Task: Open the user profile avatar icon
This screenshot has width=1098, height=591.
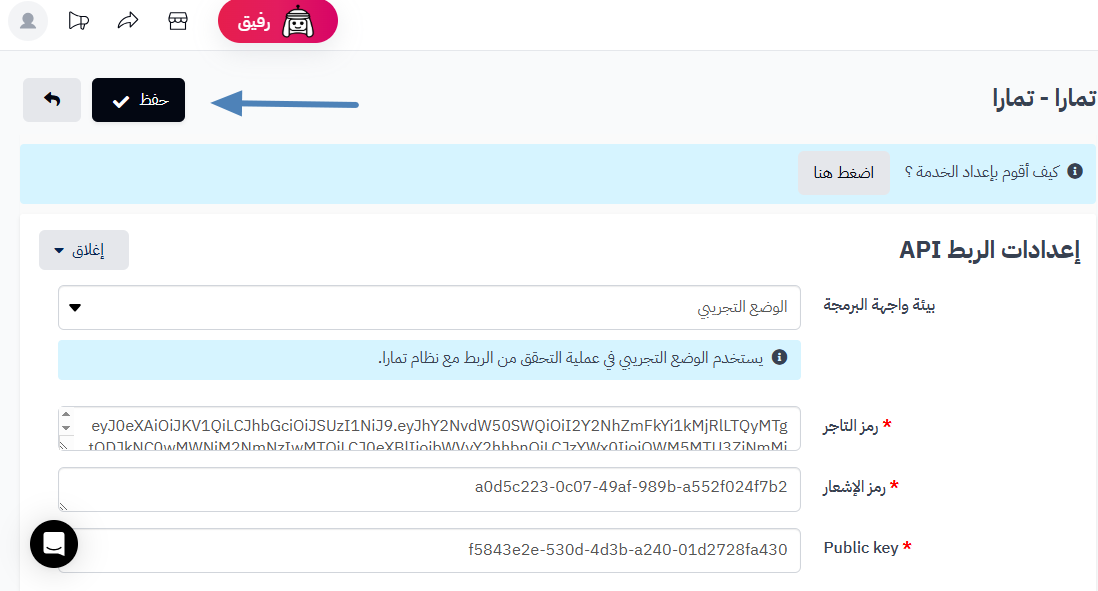Action: point(28,21)
